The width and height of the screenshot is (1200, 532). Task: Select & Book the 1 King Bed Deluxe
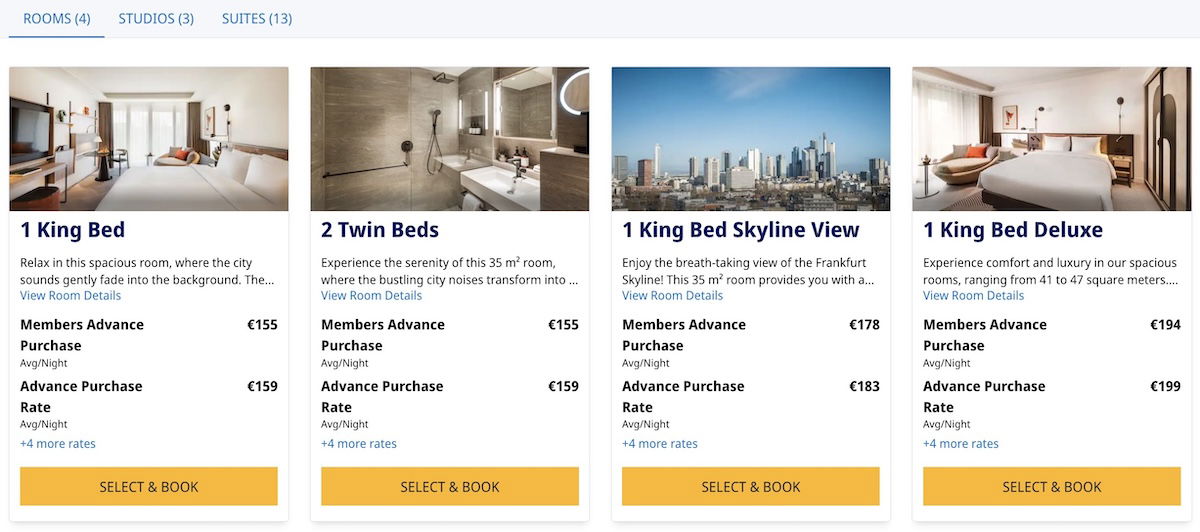click(1052, 487)
